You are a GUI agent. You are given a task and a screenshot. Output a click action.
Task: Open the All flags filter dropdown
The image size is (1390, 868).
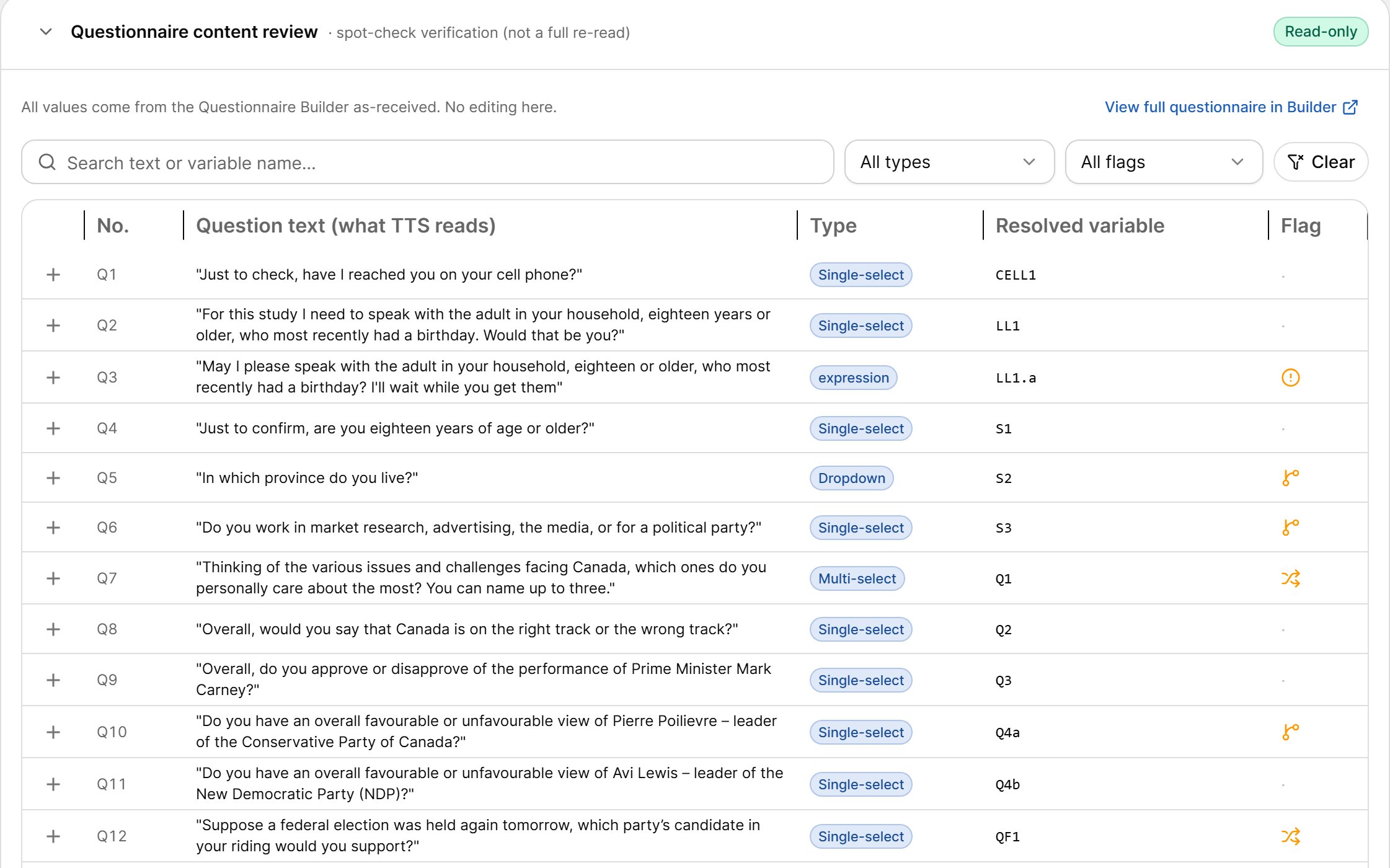point(1164,162)
